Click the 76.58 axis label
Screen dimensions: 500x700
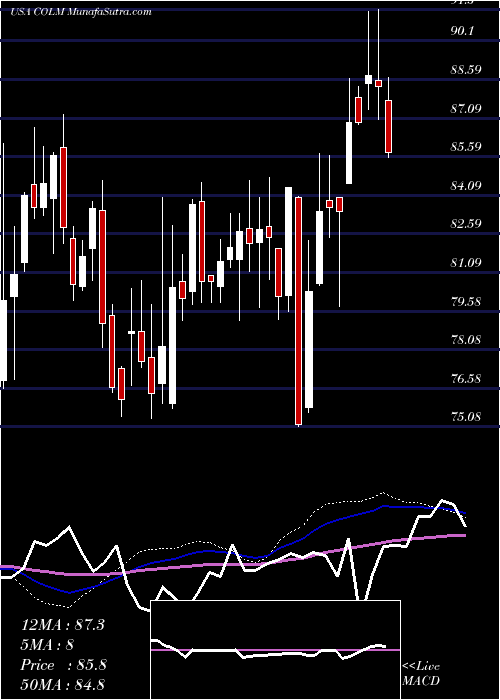point(466,379)
